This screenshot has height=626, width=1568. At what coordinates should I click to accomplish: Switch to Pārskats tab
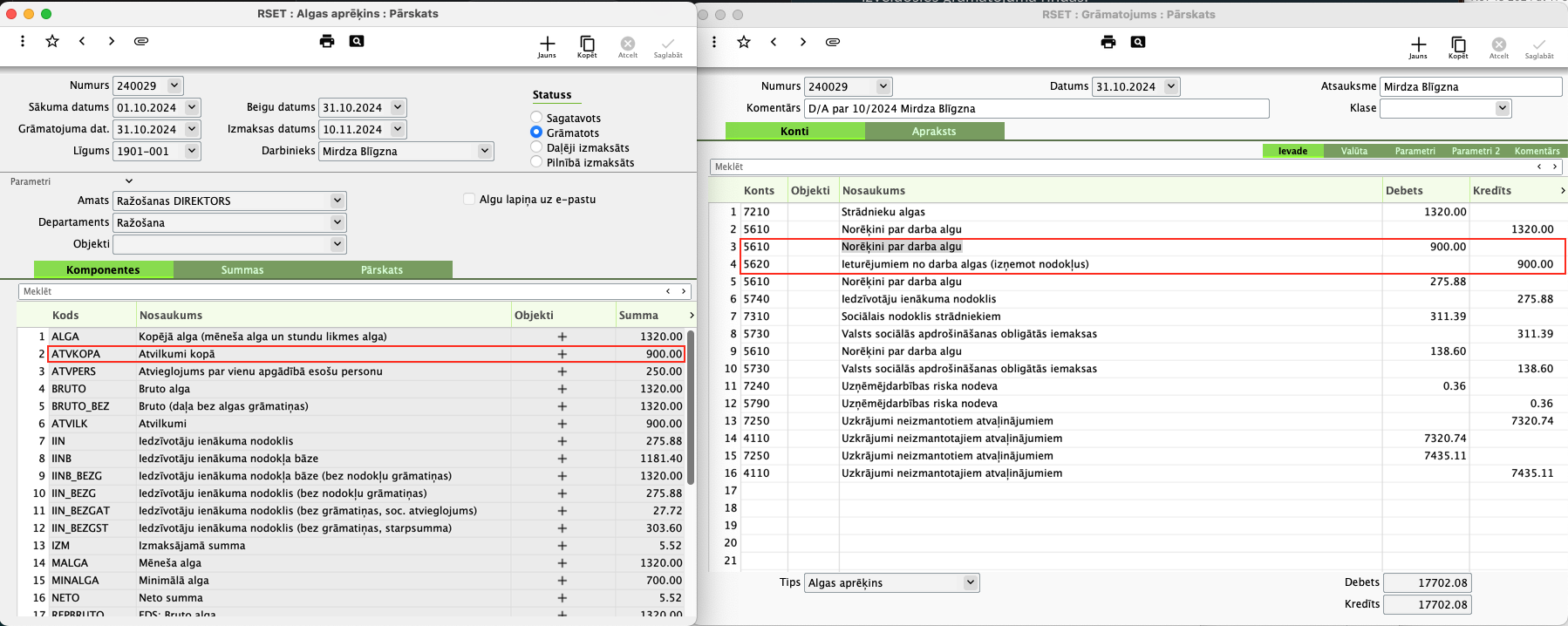point(382,269)
